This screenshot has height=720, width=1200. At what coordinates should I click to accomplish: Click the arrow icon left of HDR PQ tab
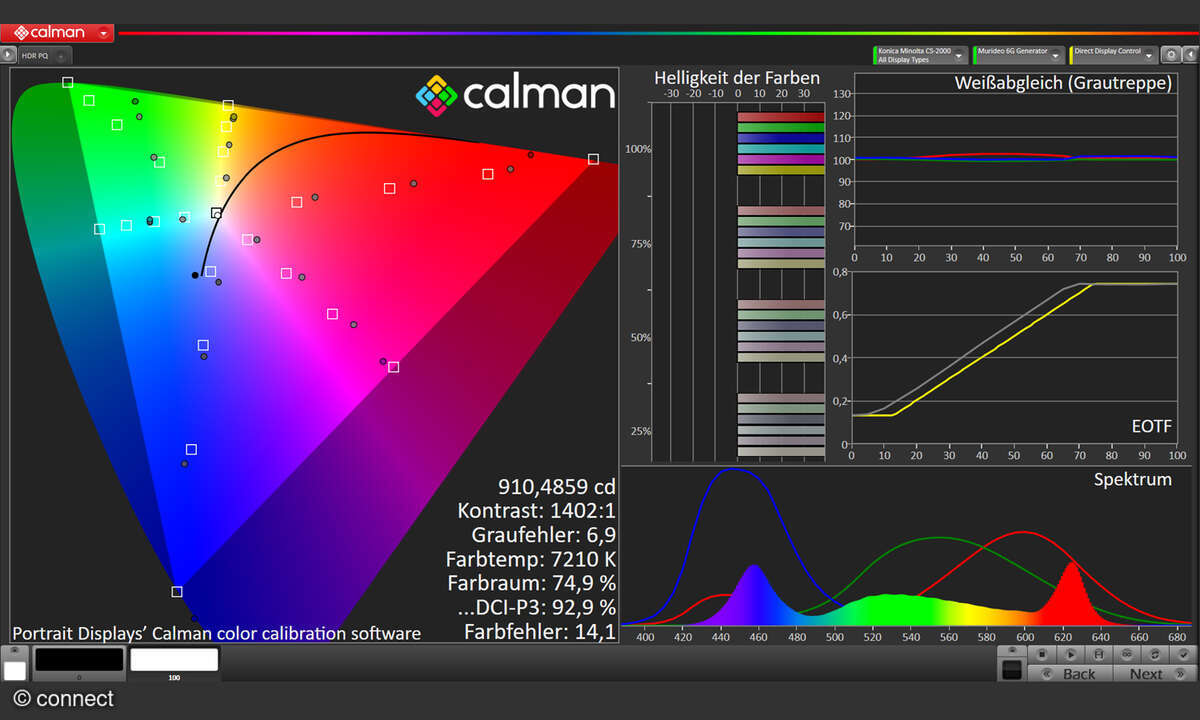point(9,55)
